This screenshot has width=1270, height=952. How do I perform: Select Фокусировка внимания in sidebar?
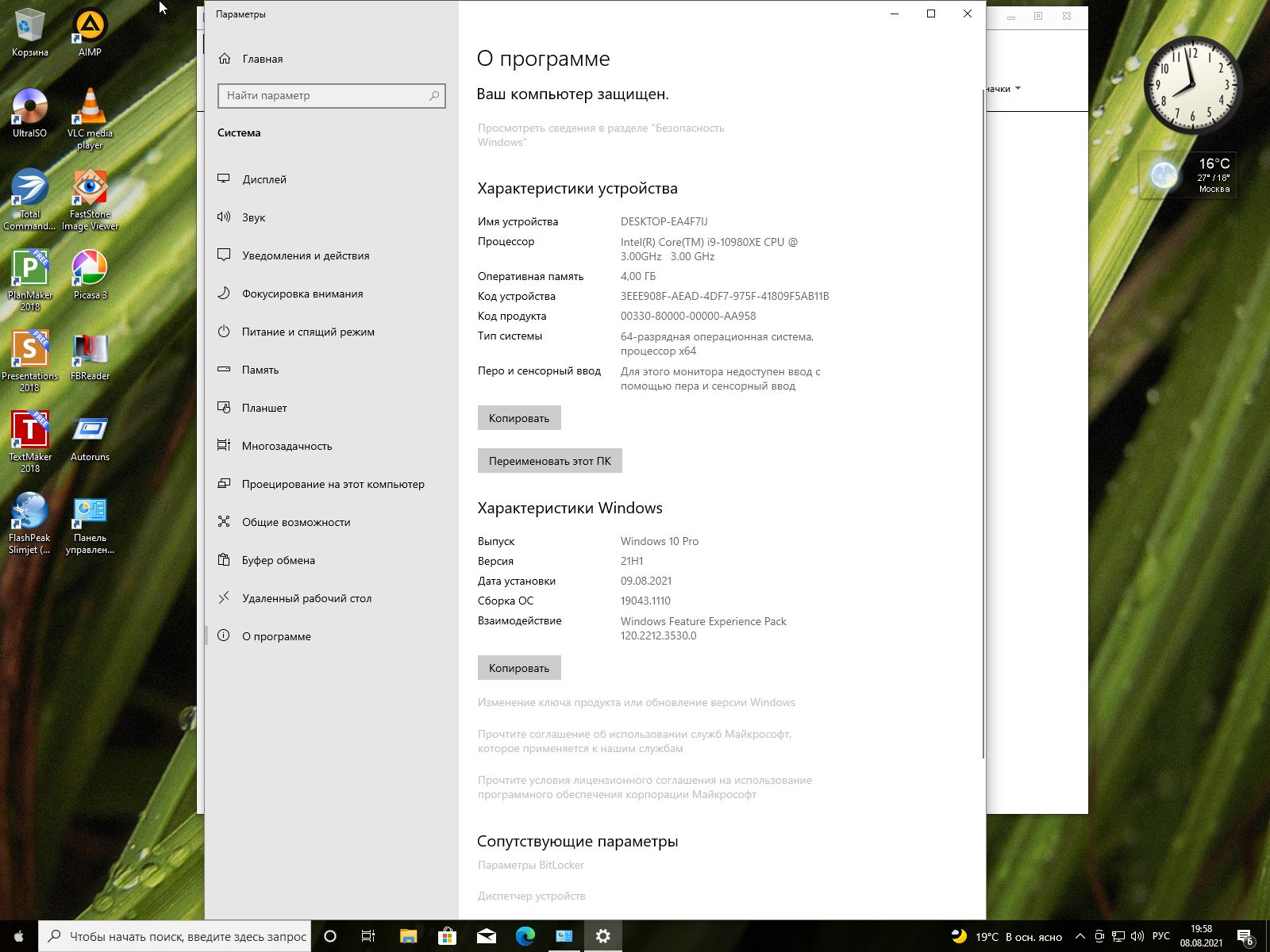pyautogui.click(x=332, y=294)
